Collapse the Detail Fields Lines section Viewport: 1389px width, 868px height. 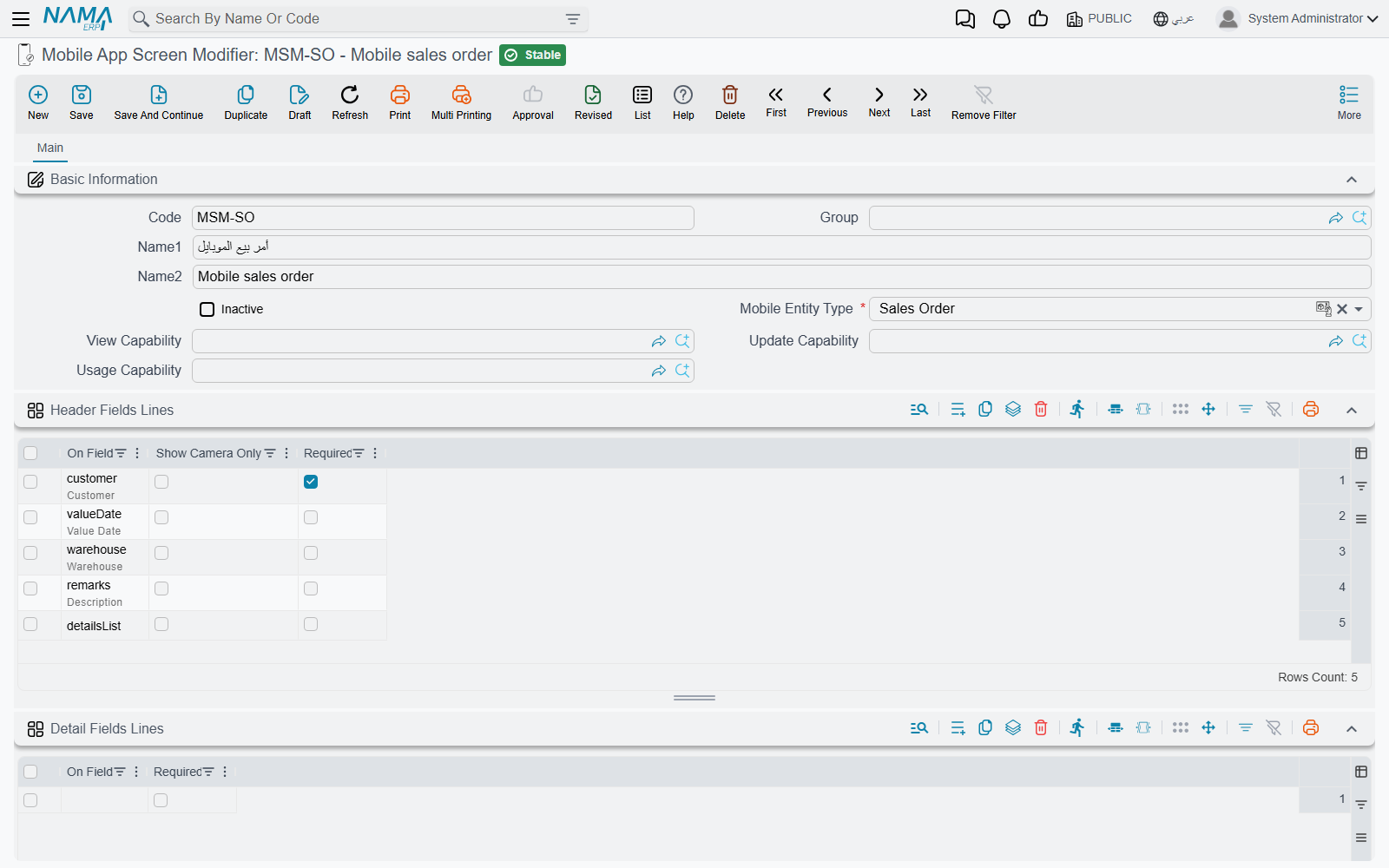[1352, 729]
